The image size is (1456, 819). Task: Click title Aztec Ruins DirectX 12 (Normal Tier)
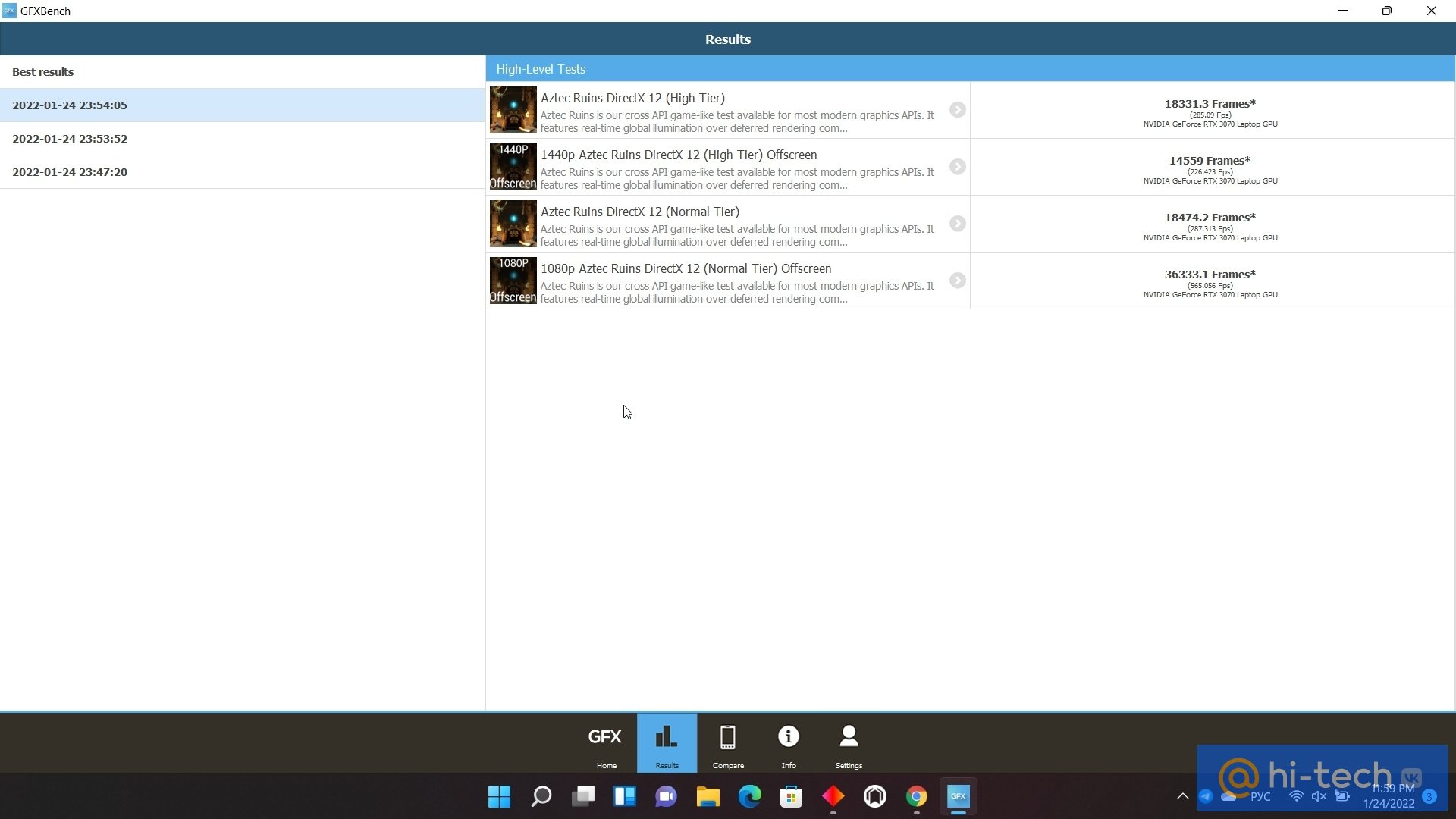(640, 212)
